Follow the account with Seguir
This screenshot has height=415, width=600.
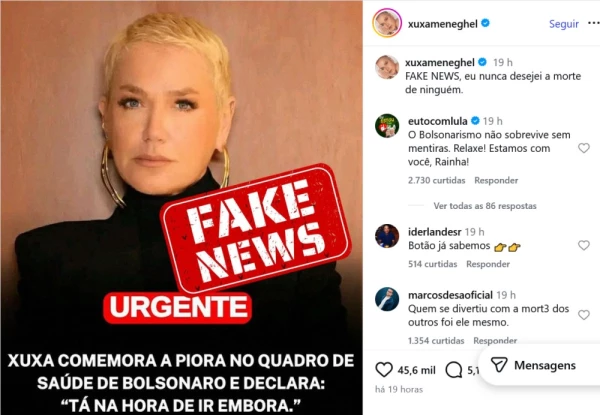[x=564, y=24]
